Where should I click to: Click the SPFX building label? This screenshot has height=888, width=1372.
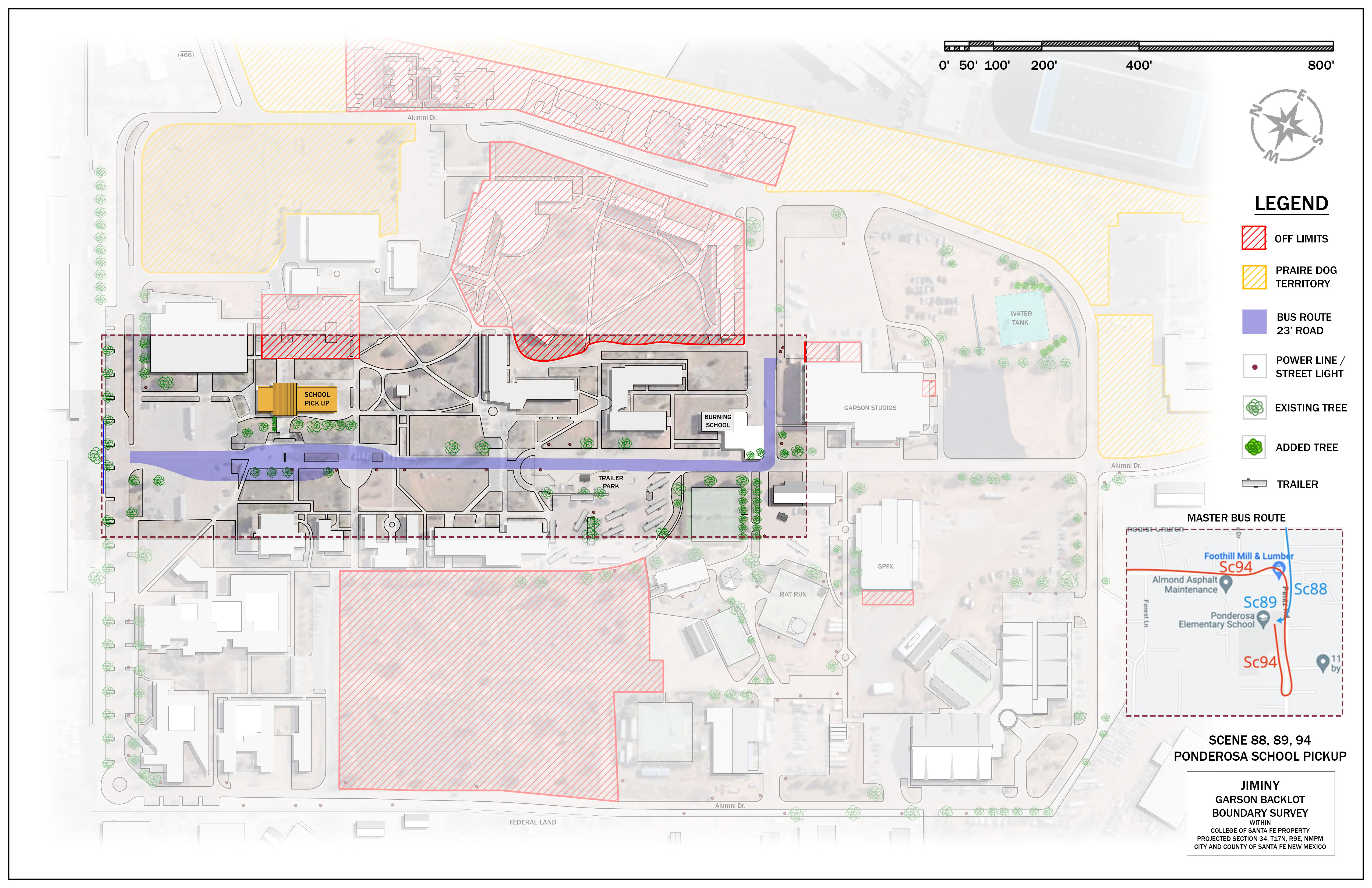tap(885, 566)
